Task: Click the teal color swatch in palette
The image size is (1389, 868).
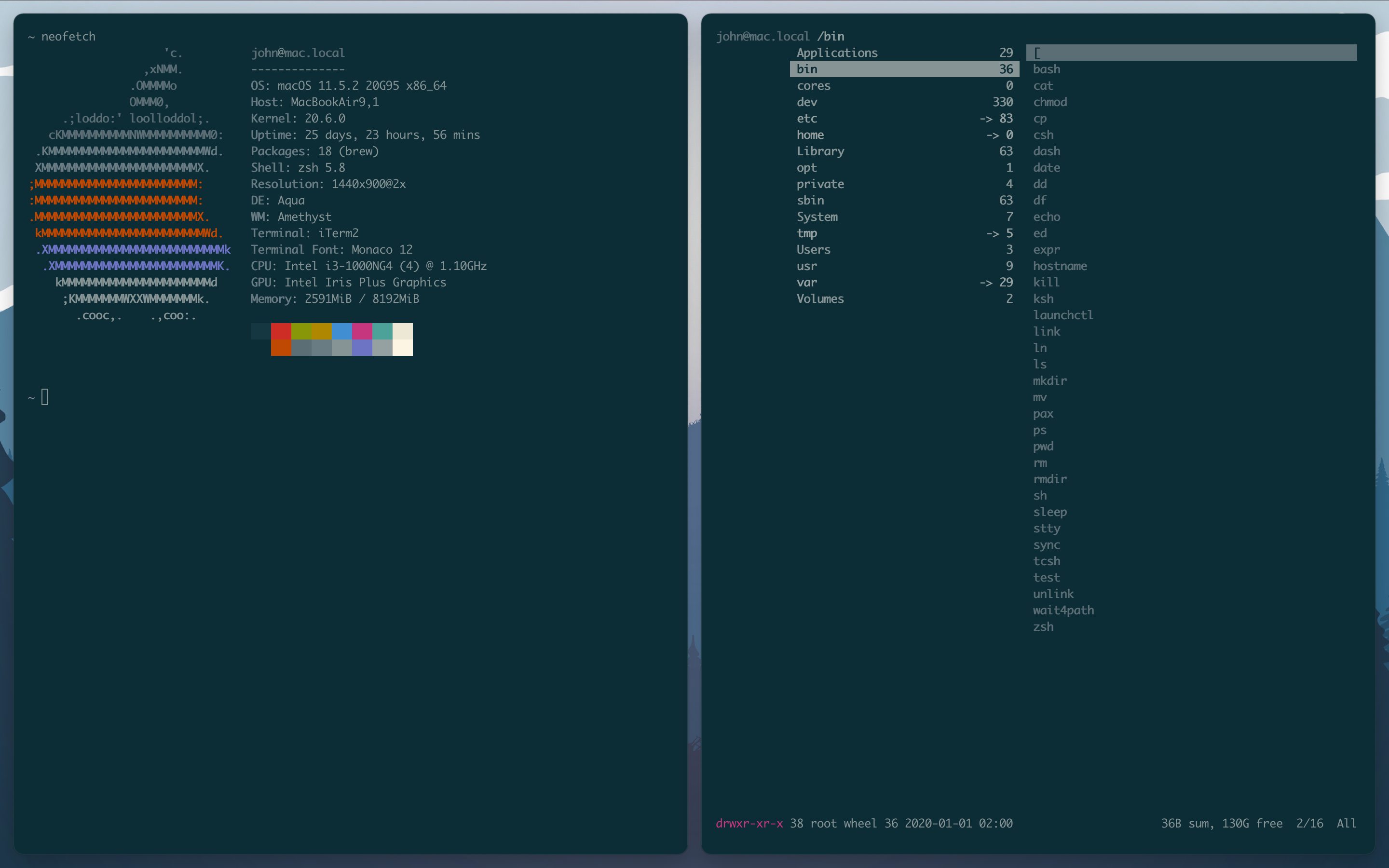Action: click(x=382, y=331)
